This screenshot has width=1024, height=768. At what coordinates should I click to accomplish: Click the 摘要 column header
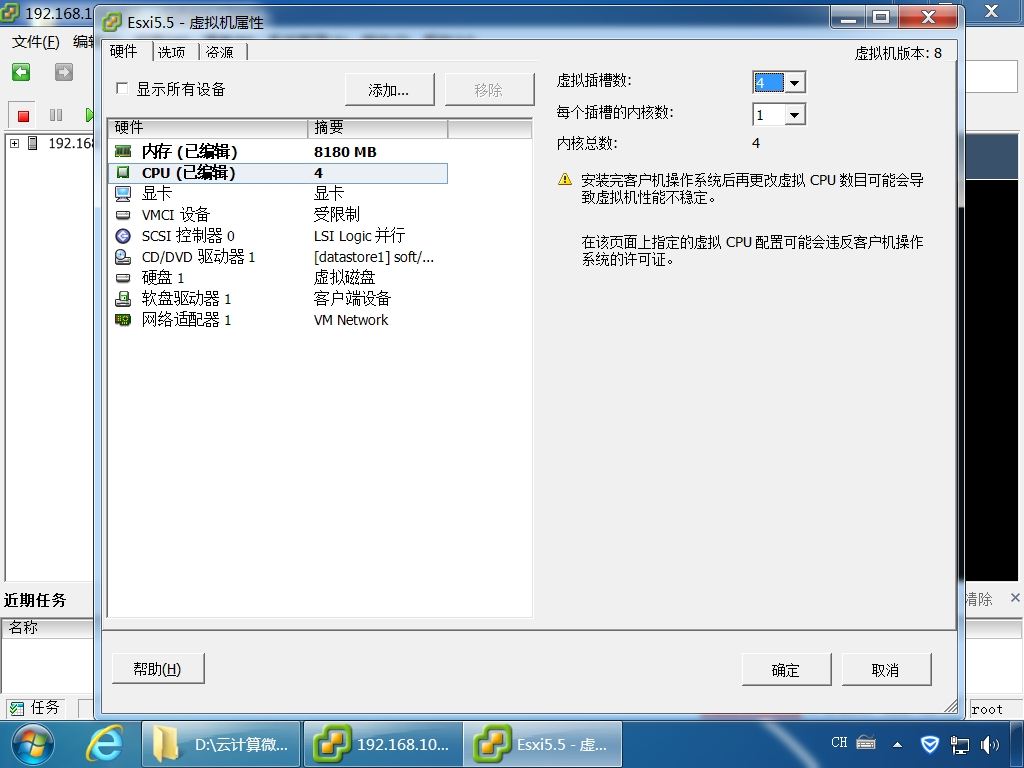[x=377, y=127]
